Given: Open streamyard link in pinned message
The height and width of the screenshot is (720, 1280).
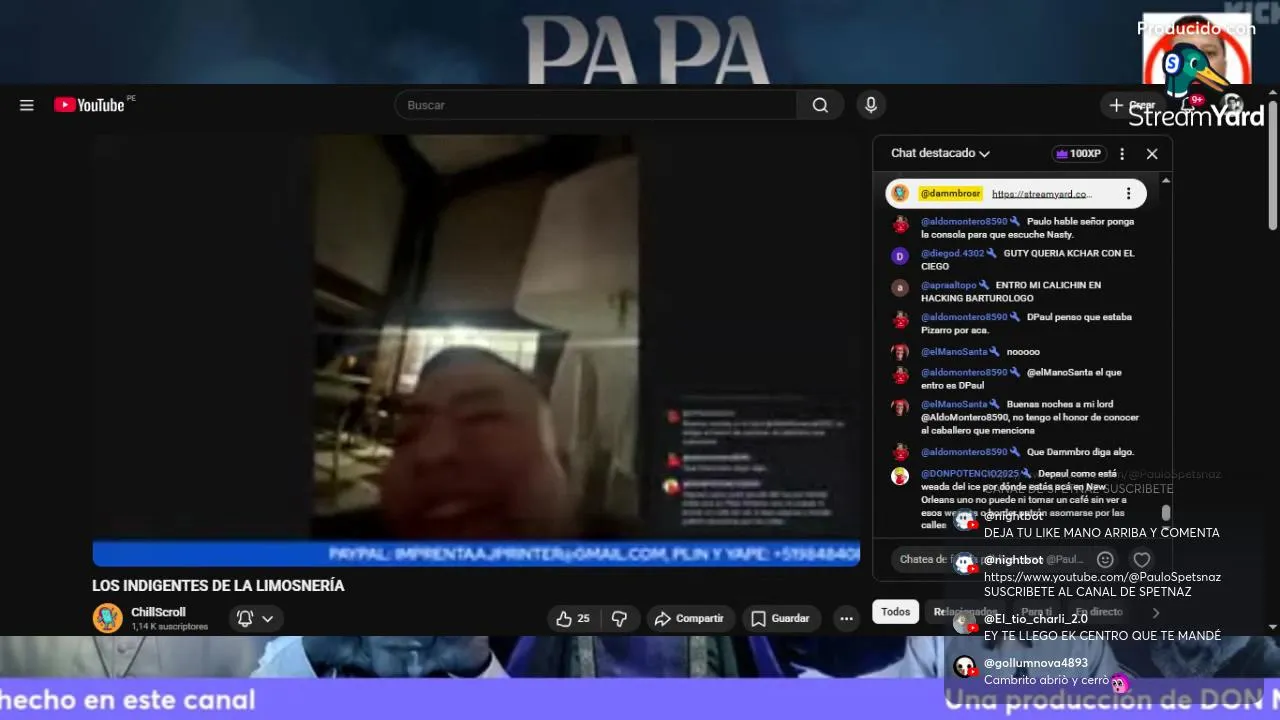Looking at the screenshot, I should click(x=1042, y=194).
